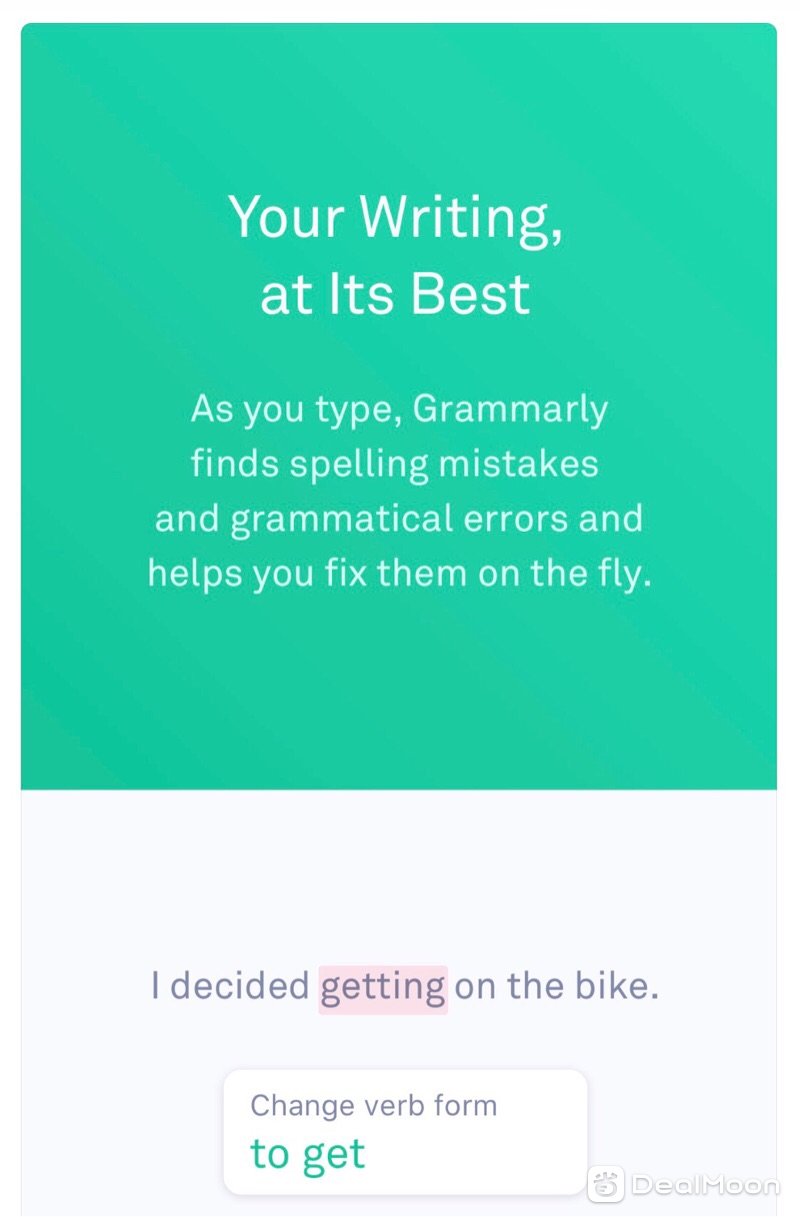
Task: Select the white suggestion card
Action: click(x=405, y=1132)
